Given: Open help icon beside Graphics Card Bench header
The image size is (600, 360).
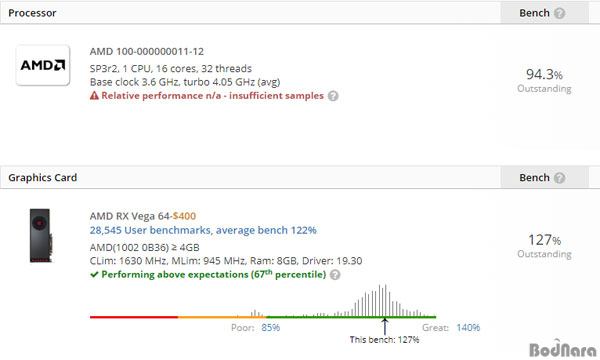Looking at the screenshot, I should 559,178.
